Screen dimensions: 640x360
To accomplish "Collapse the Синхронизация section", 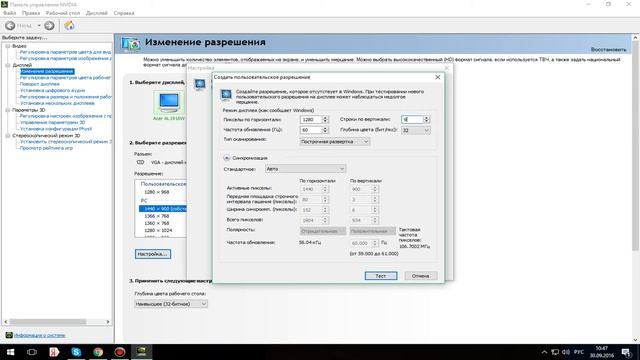I will (x=227, y=158).
